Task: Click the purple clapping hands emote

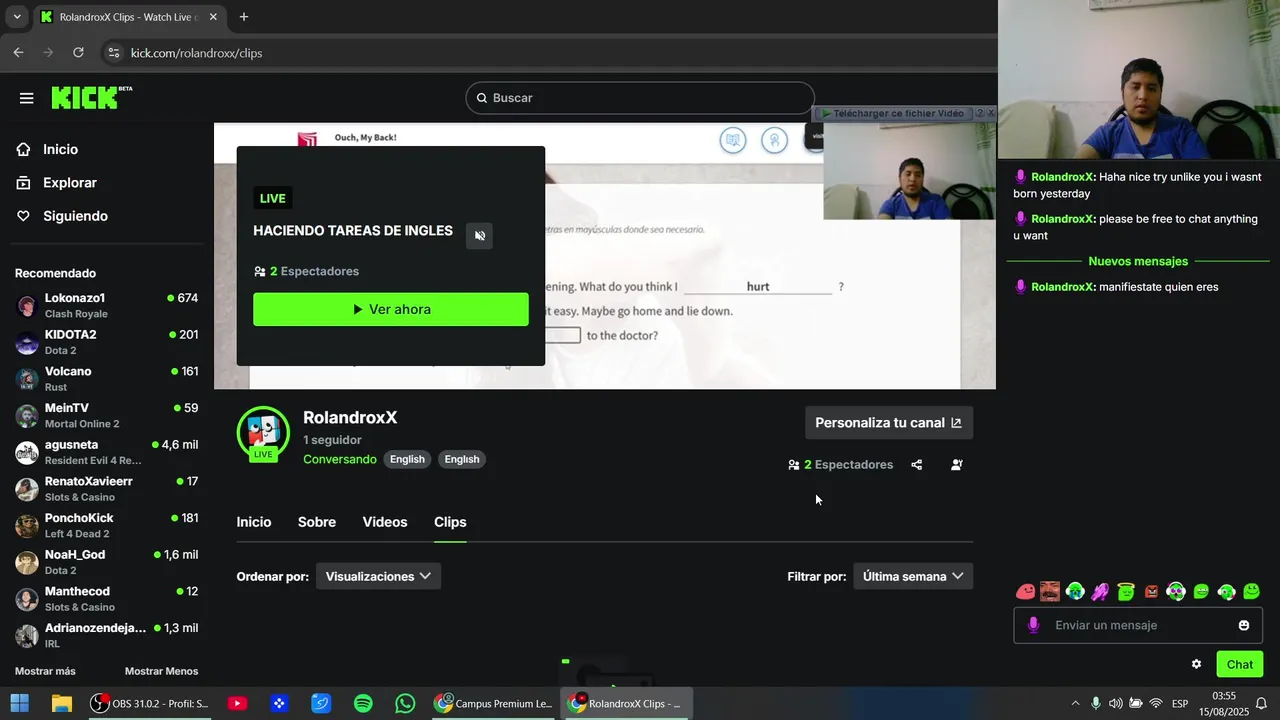Action: coord(1100,592)
